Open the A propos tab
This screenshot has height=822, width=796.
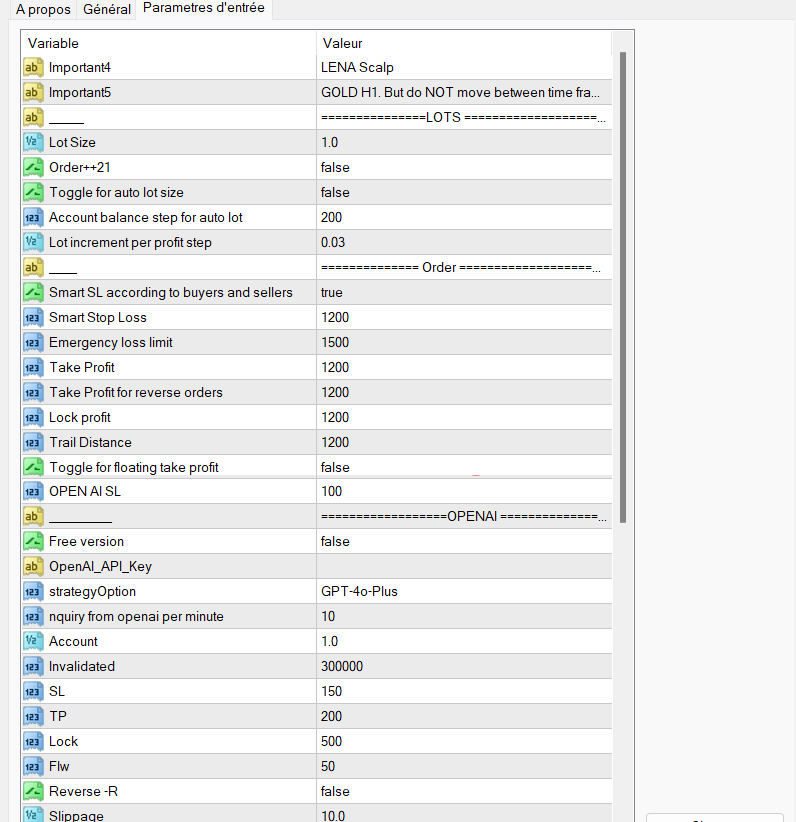tap(43, 10)
